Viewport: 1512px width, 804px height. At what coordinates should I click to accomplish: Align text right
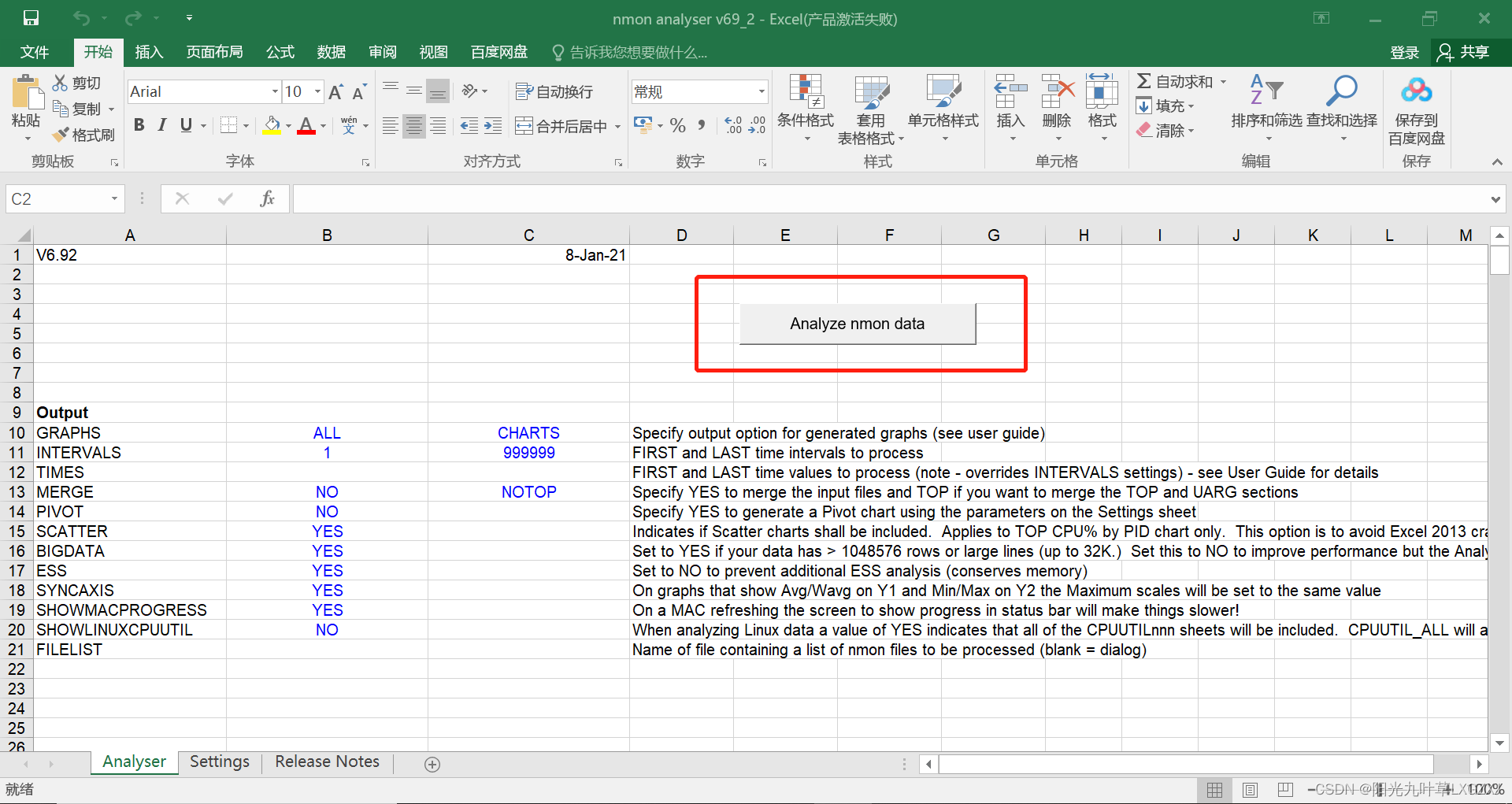(438, 125)
